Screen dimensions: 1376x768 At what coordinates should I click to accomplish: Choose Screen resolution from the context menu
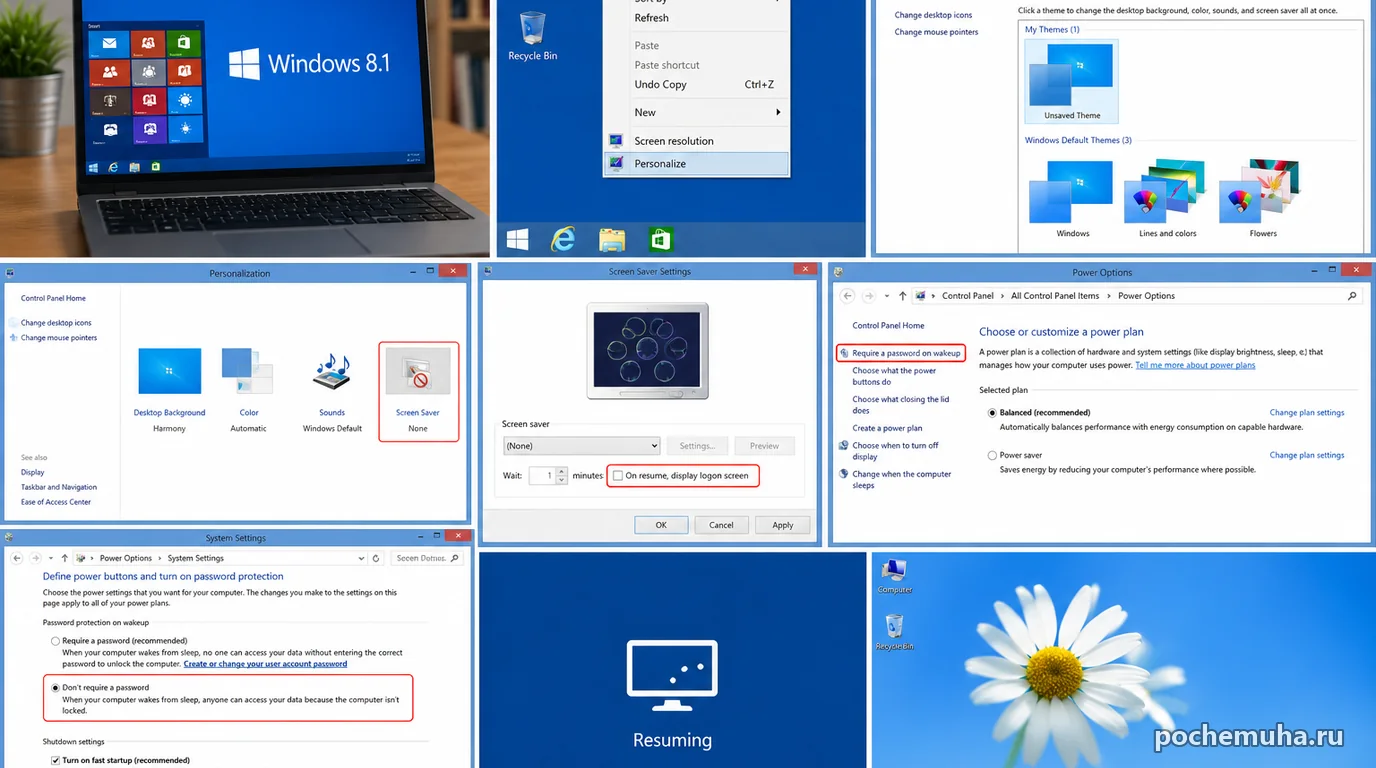pyautogui.click(x=697, y=141)
